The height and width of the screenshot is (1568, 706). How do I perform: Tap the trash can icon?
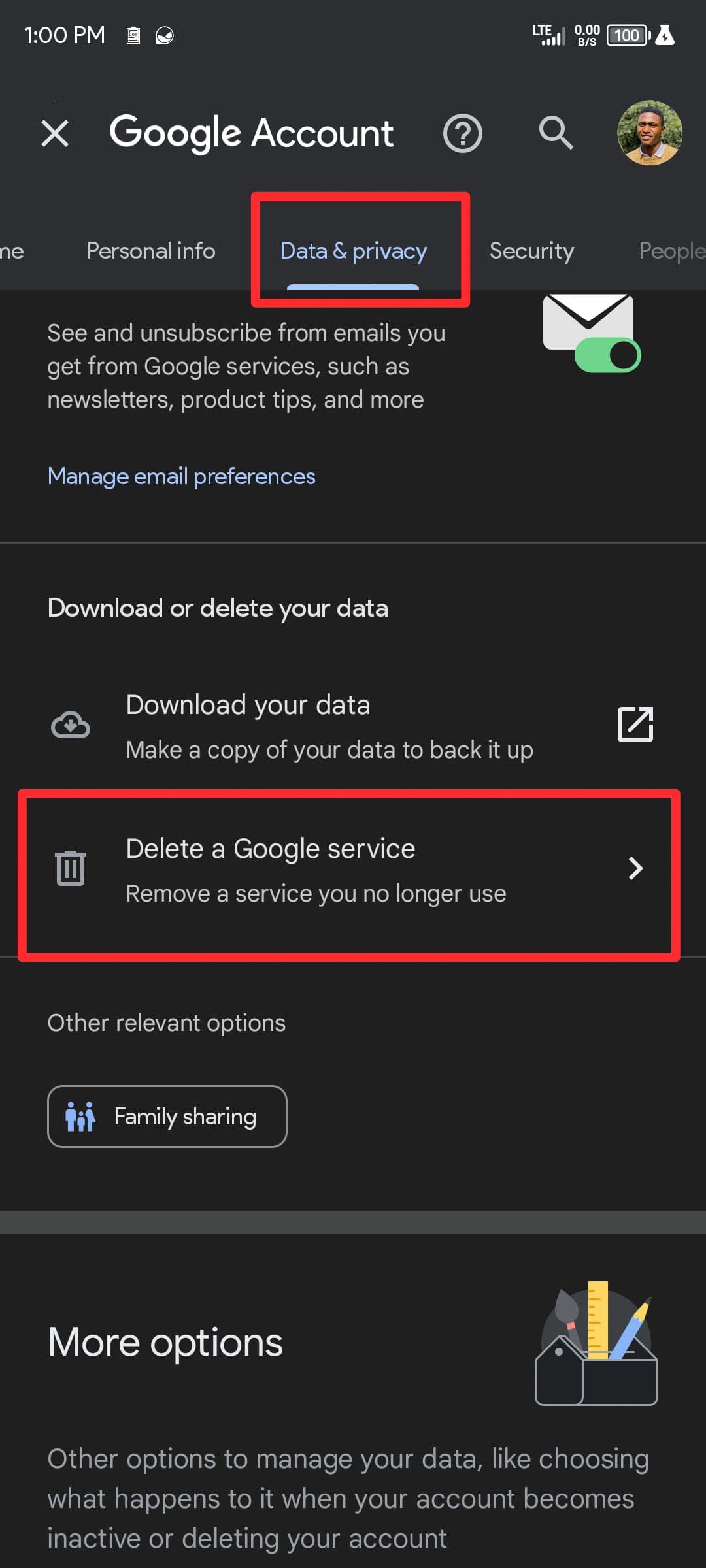tap(71, 868)
